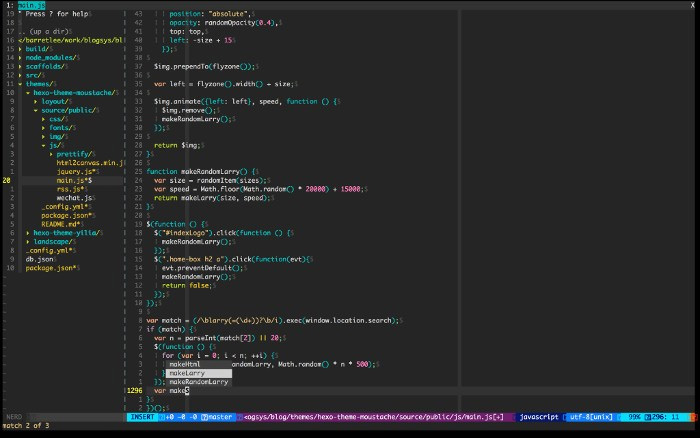Image resolution: width=700 pixels, height=438 pixels.
Task: Click the "Press ? for help" hint
Action: tap(55, 14)
